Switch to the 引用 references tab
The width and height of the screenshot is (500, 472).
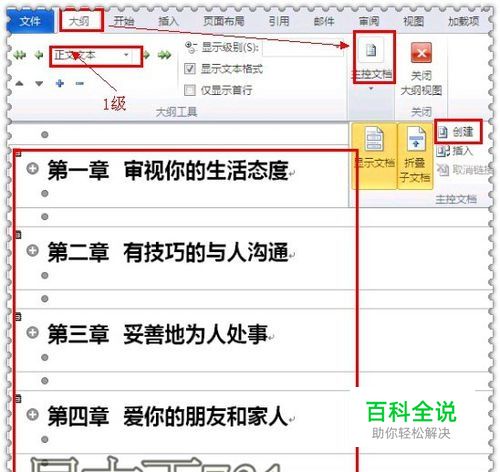(279, 21)
